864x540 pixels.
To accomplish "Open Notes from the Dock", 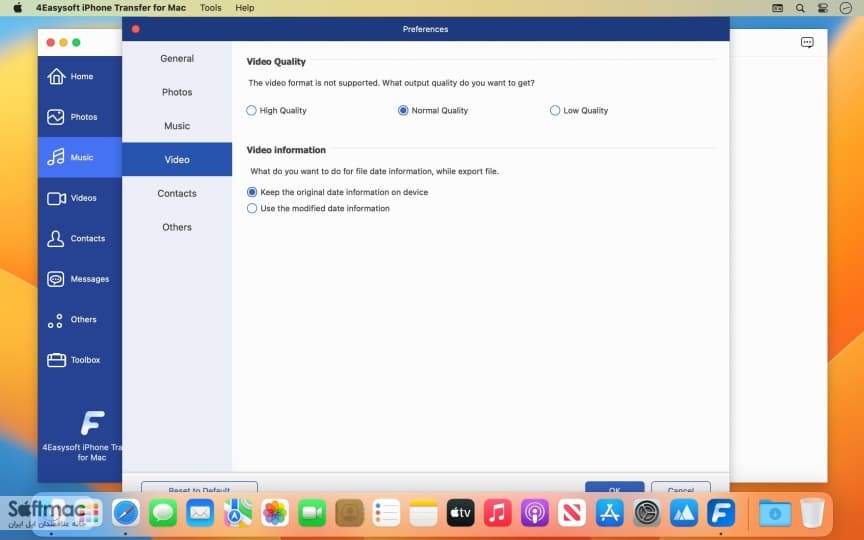I will 423,513.
